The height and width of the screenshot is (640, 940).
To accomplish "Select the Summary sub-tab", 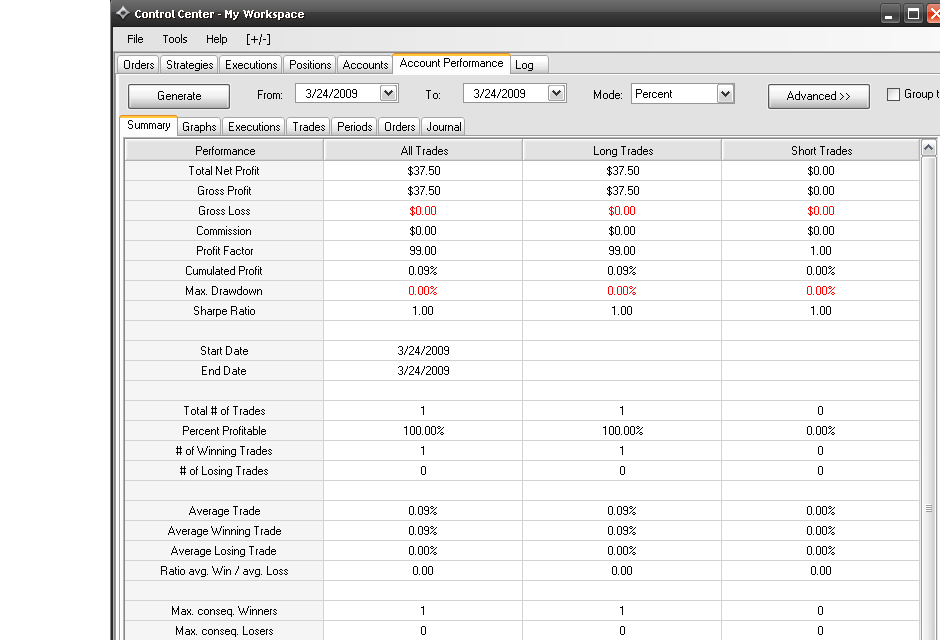I will [x=149, y=125].
